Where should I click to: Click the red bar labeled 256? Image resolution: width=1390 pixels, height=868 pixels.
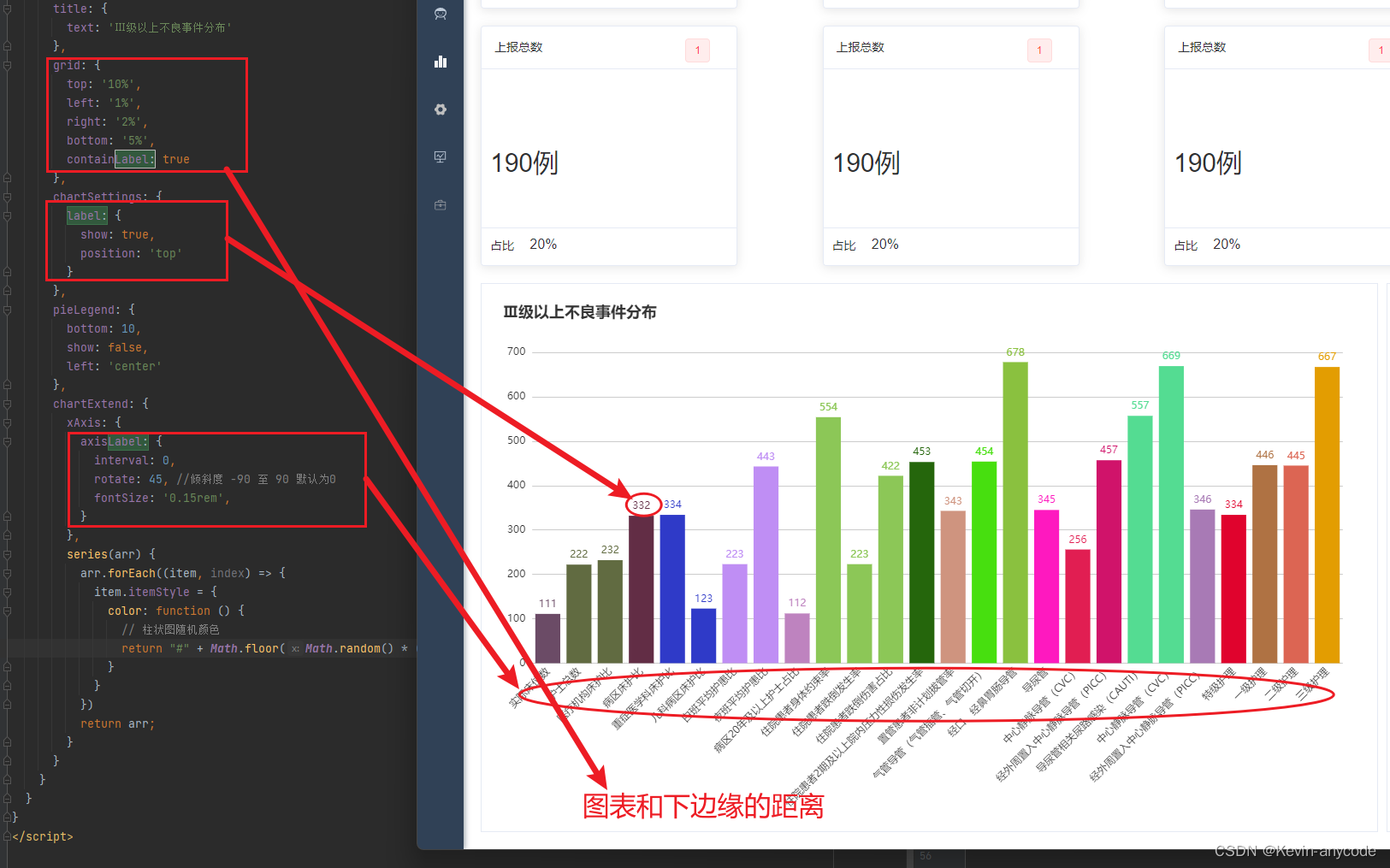click(x=1078, y=606)
